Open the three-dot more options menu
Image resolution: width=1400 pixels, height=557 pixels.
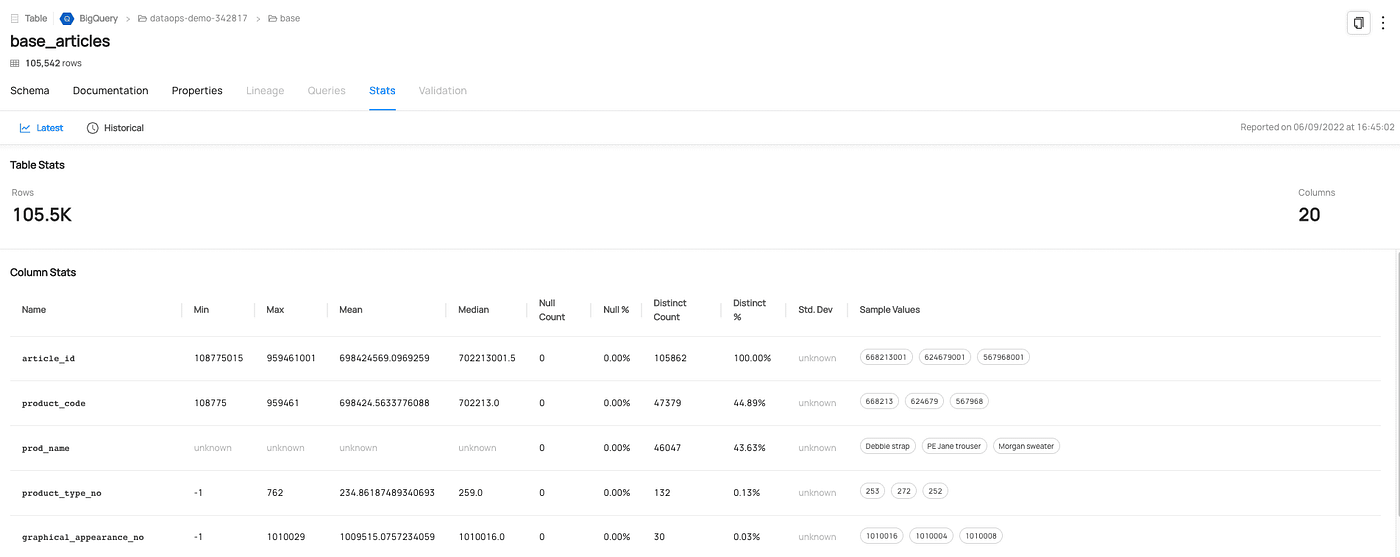[x=1383, y=22]
